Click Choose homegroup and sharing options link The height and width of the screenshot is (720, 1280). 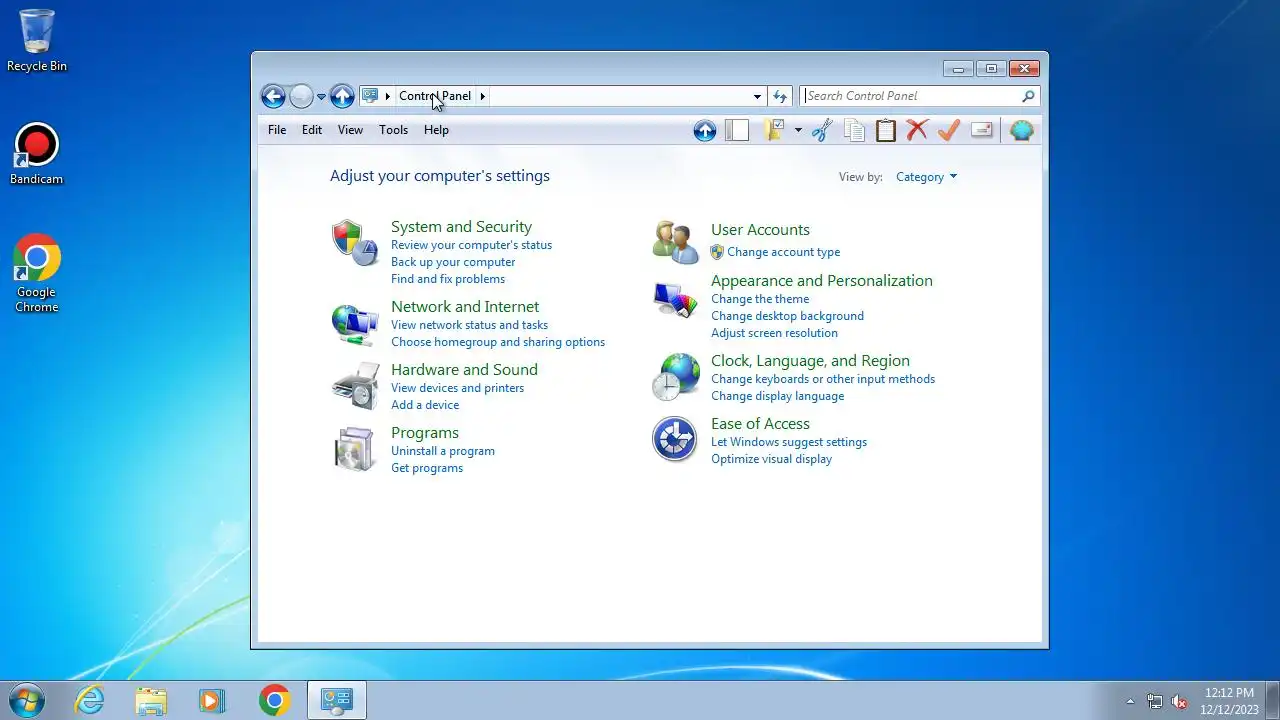(x=498, y=342)
